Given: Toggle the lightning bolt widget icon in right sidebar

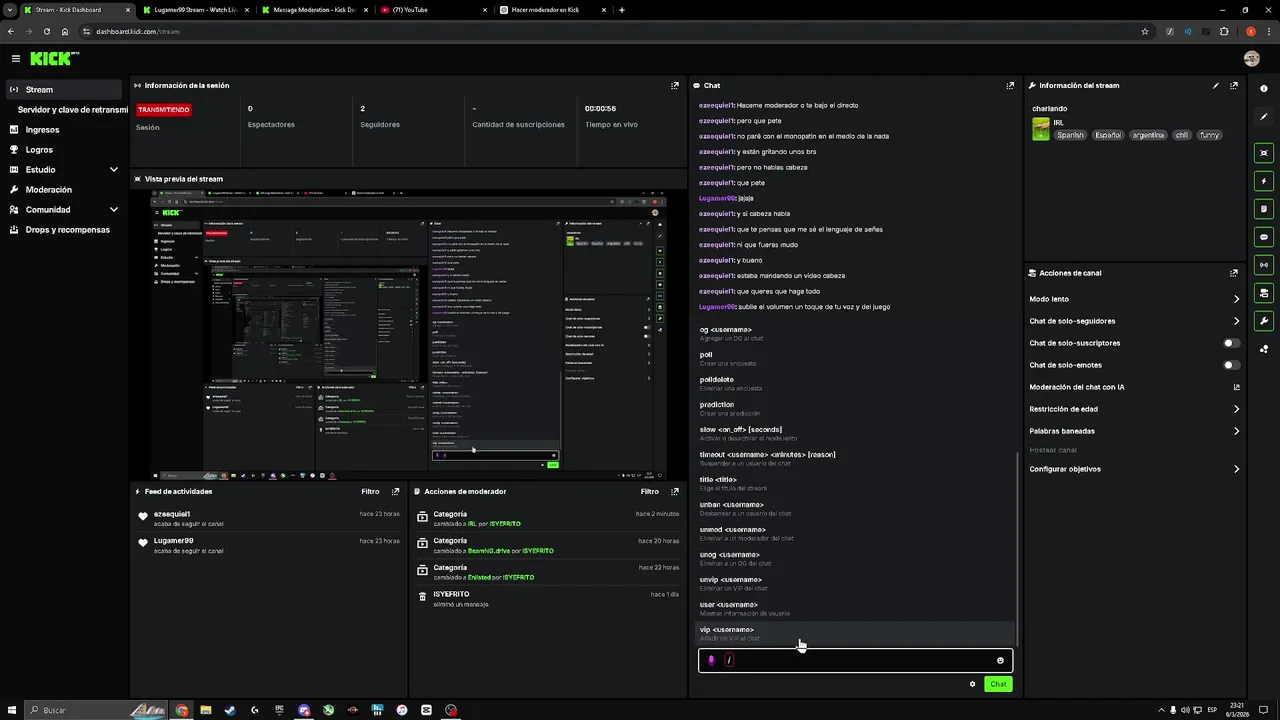Looking at the screenshot, I should [1264, 181].
